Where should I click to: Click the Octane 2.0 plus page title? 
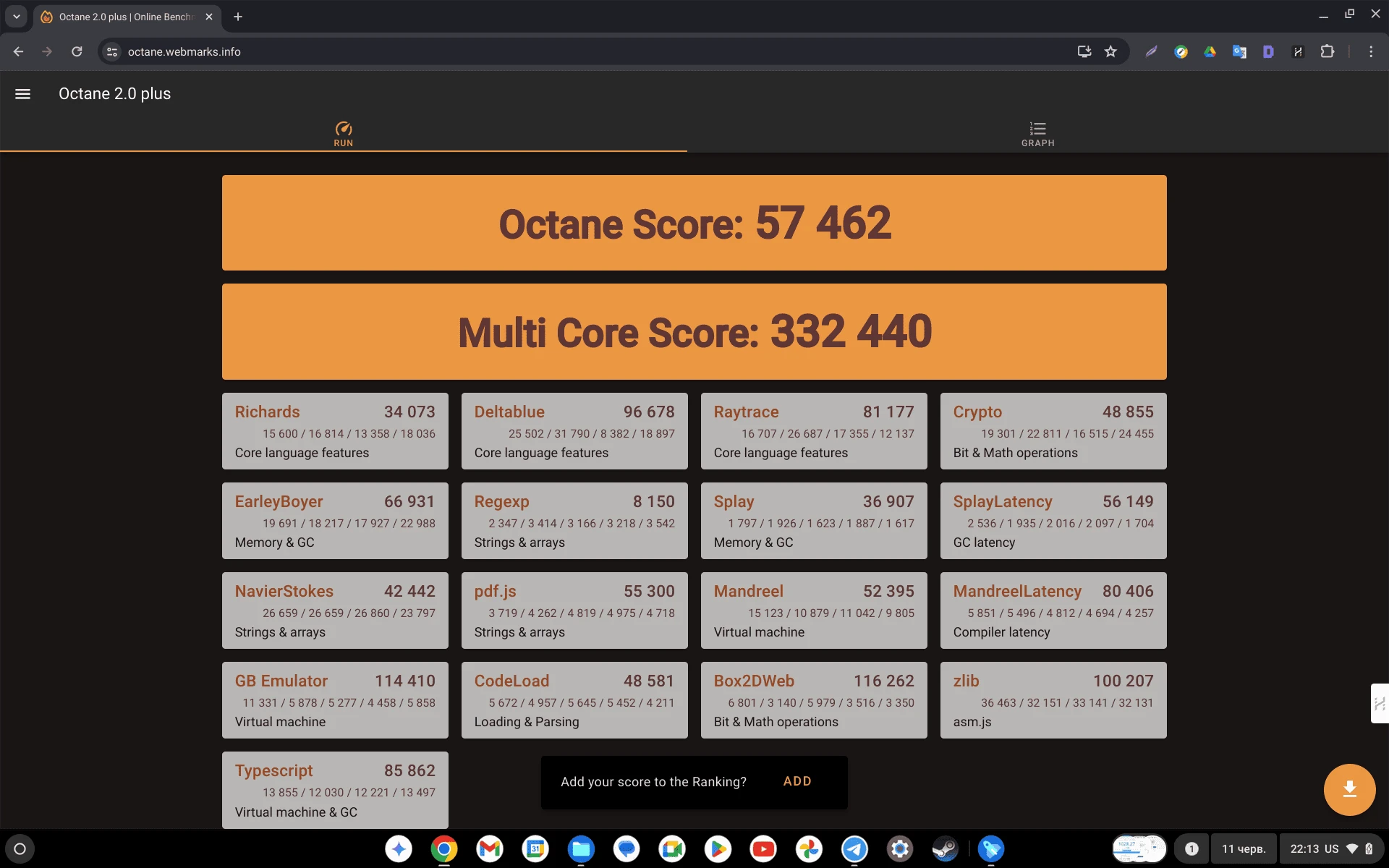114,94
